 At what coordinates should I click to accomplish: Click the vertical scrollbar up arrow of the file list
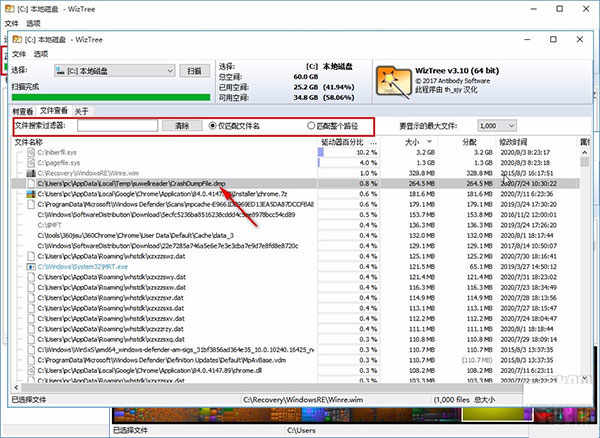coord(584,152)
